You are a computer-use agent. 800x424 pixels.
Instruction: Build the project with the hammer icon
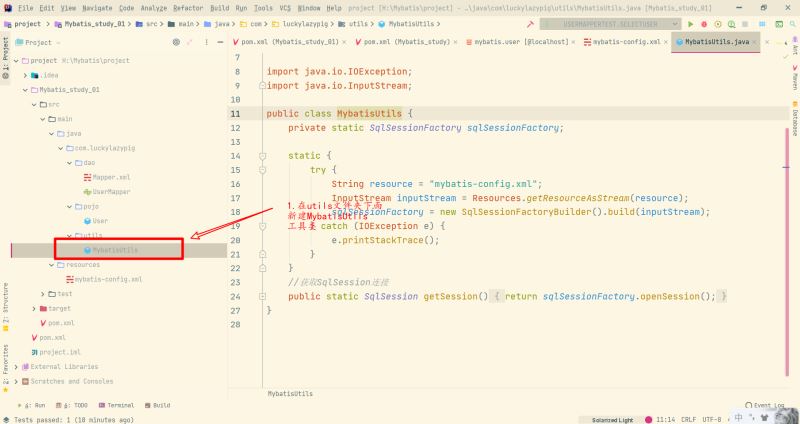530,24
